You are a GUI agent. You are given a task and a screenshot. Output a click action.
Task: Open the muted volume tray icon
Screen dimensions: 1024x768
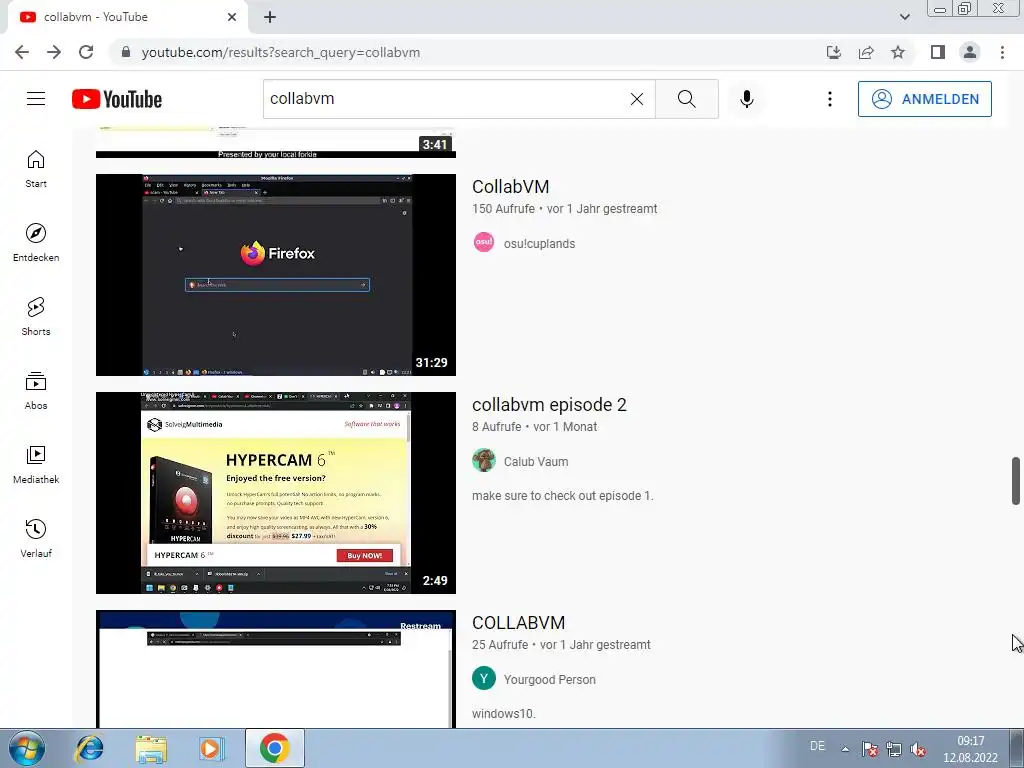(x=918, y=749)
